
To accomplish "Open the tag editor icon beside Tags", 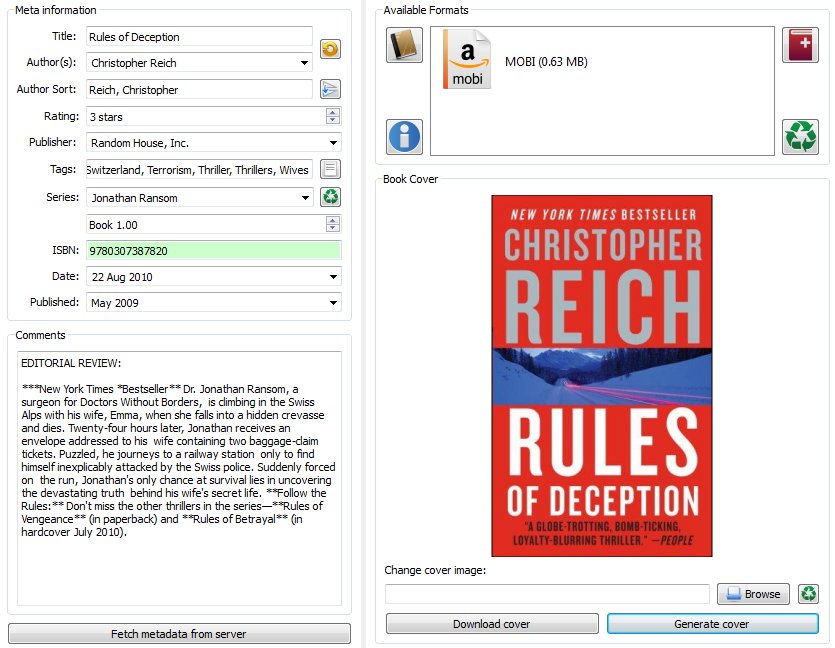I will [330, 169].
